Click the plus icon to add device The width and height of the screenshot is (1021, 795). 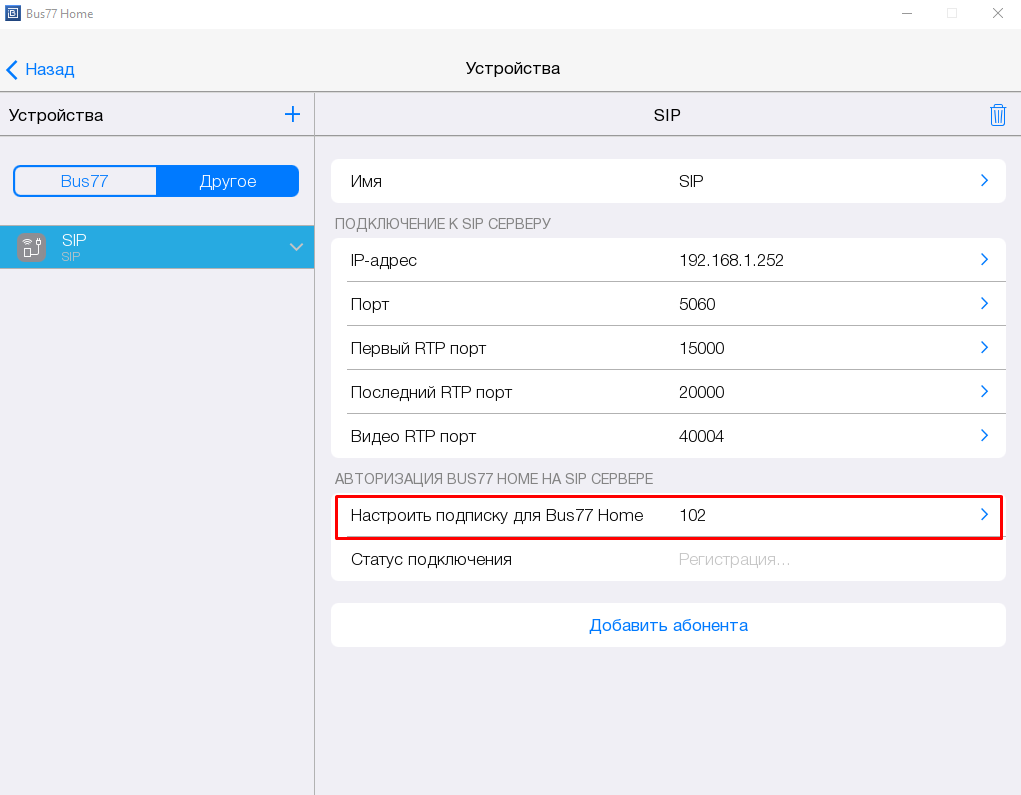pos(292,114)
